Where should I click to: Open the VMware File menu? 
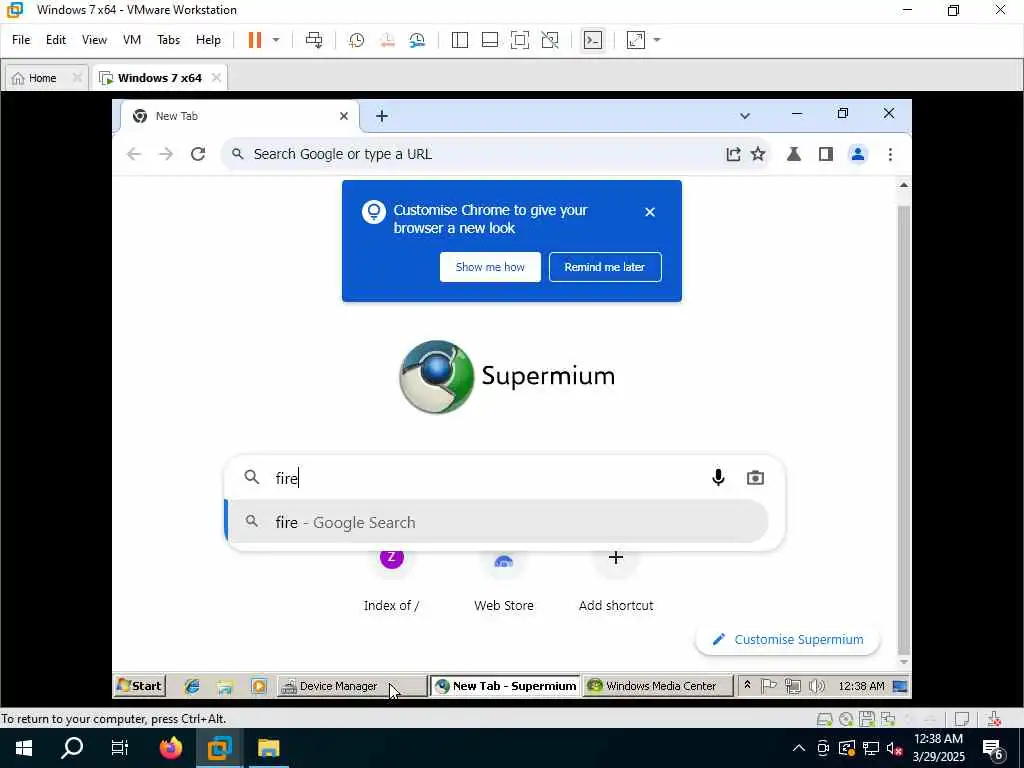[x=21, y=40]
